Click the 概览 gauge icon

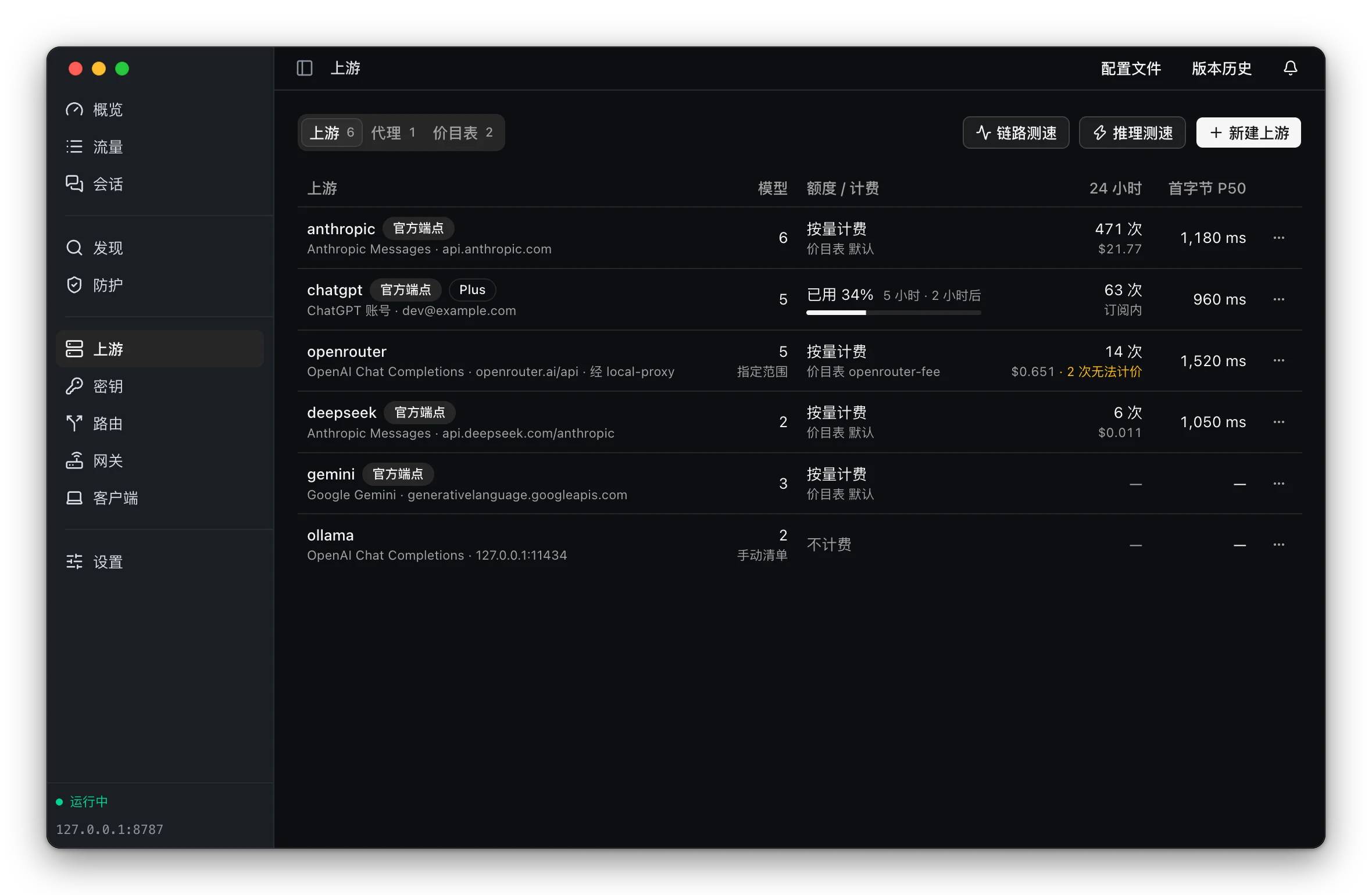tap(74, 109)
